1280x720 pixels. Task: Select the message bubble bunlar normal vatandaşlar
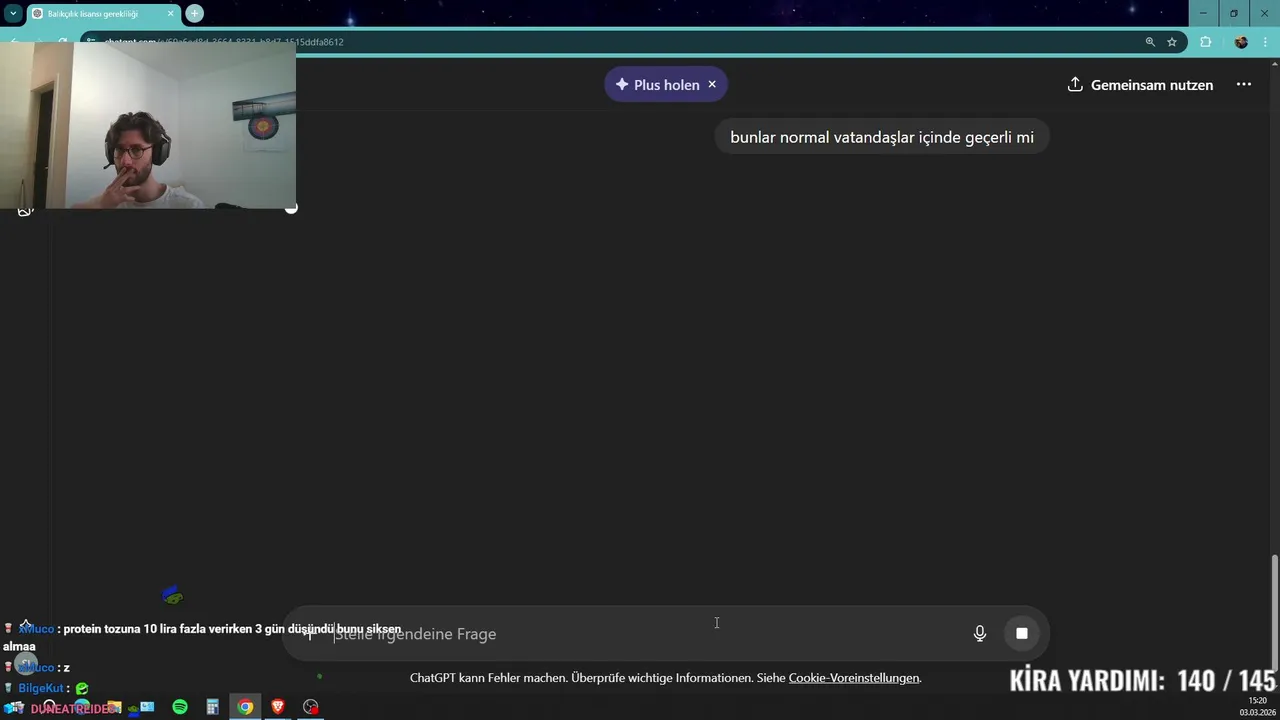[x=882, y=137]
